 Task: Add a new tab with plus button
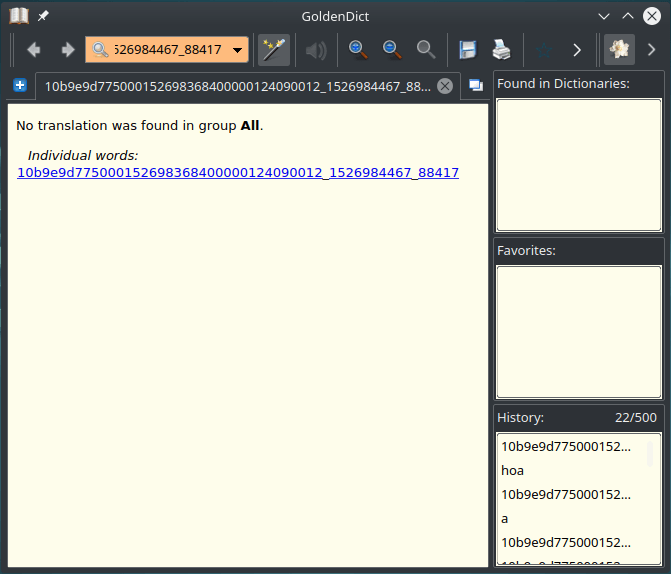point(20,86)
